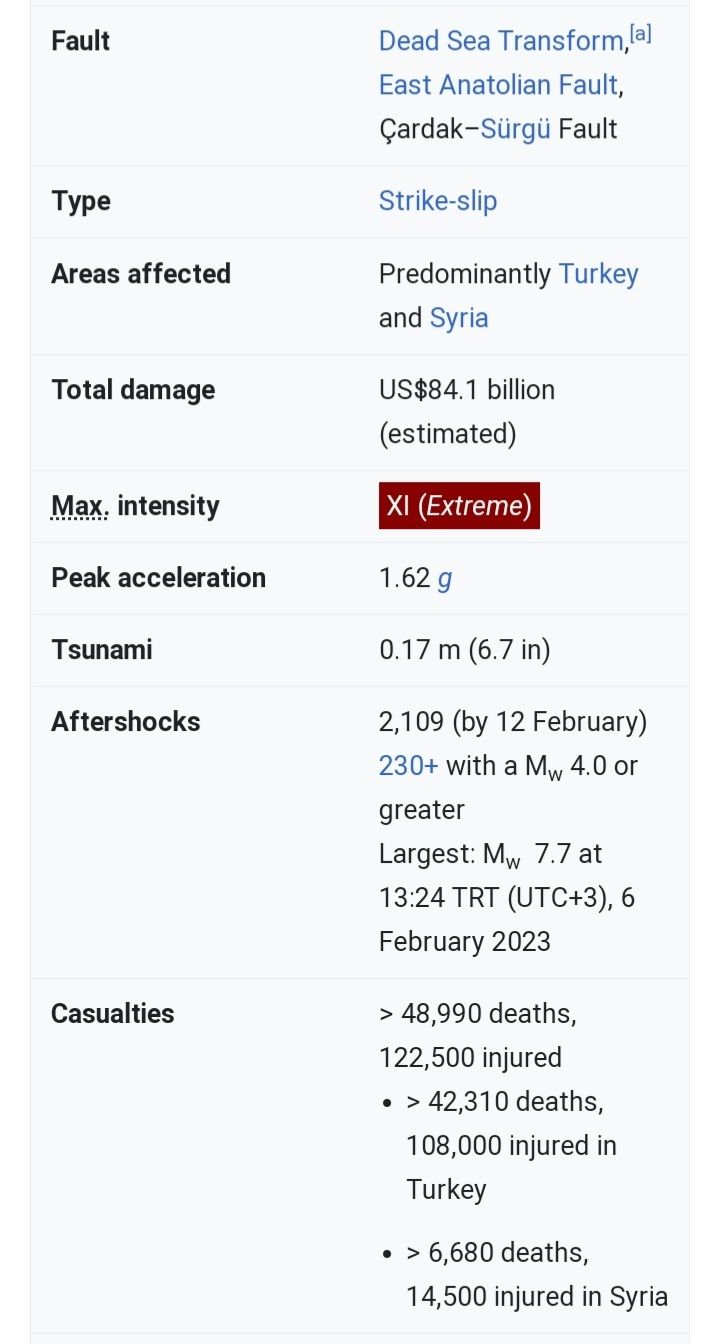Tap the US$84.1 billion damage value

coord(466,390)
